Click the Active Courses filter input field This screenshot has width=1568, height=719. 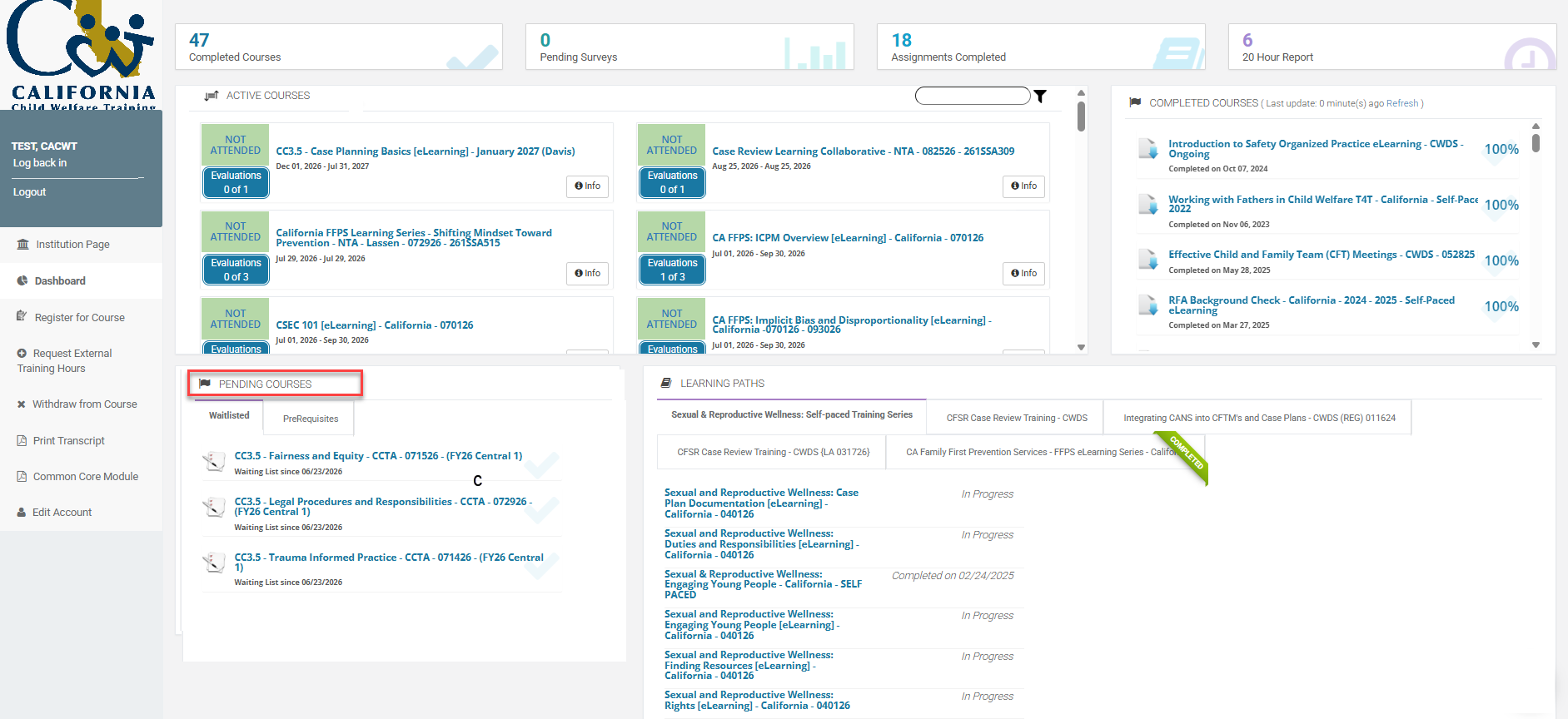tap(973, 96)
